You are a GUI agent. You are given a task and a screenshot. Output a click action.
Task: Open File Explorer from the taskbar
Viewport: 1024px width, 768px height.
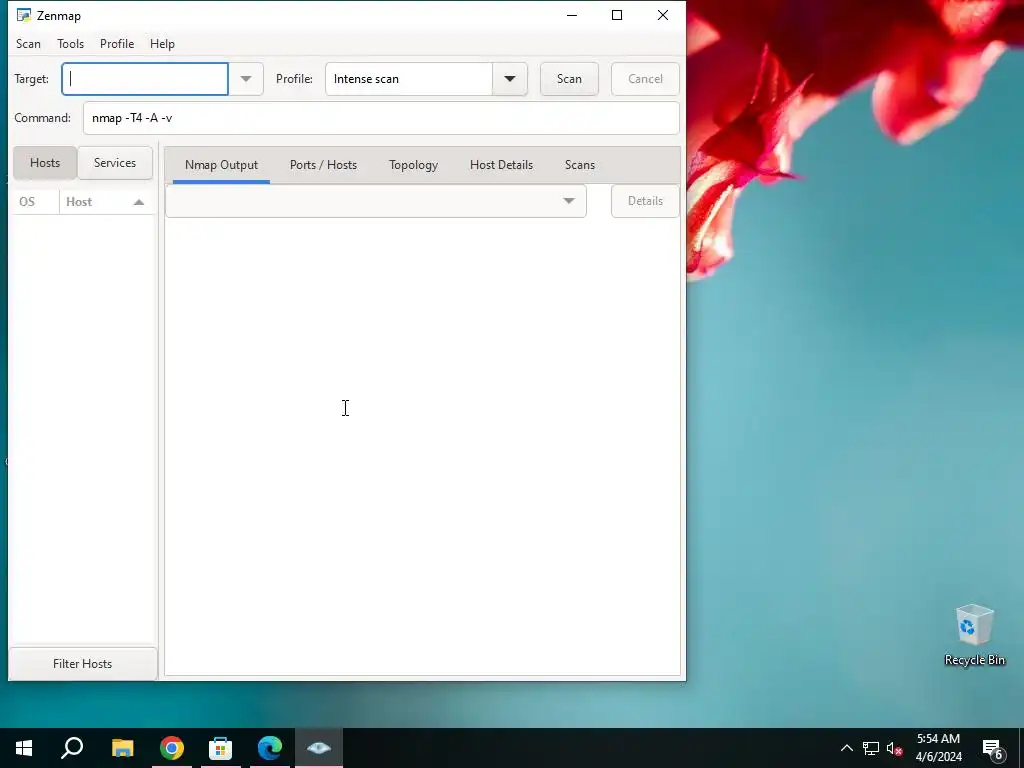122,748
